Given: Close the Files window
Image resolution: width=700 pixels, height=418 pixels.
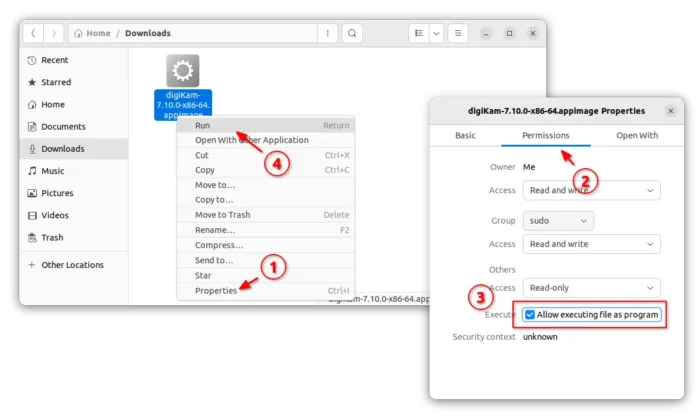Looking at the screenshot, I should [533, 33].
